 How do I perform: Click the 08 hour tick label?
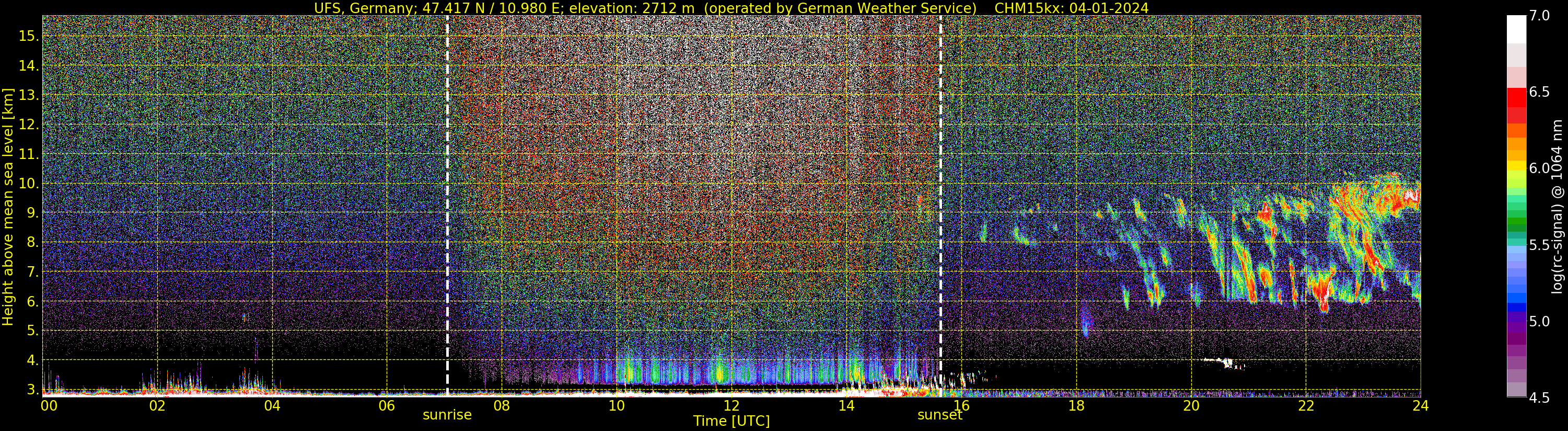tap(502, 405)
